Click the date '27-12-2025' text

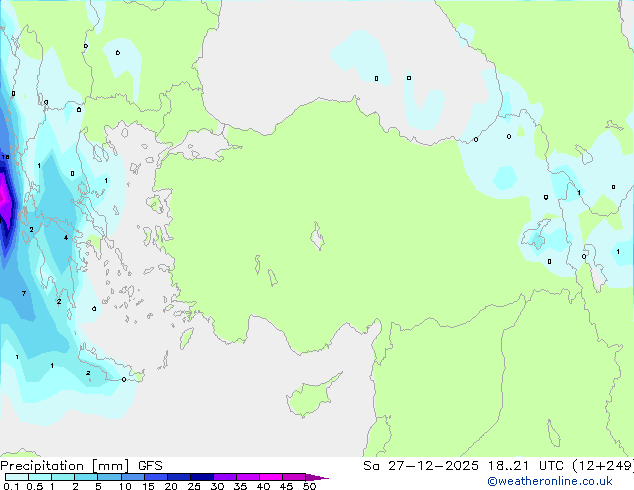point(433,466)
